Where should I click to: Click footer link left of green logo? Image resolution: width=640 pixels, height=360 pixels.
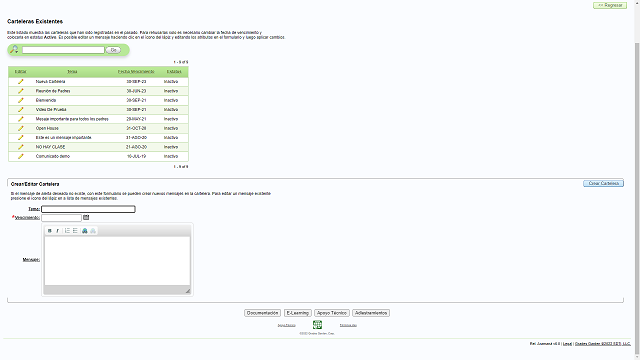tap(287, 325)
